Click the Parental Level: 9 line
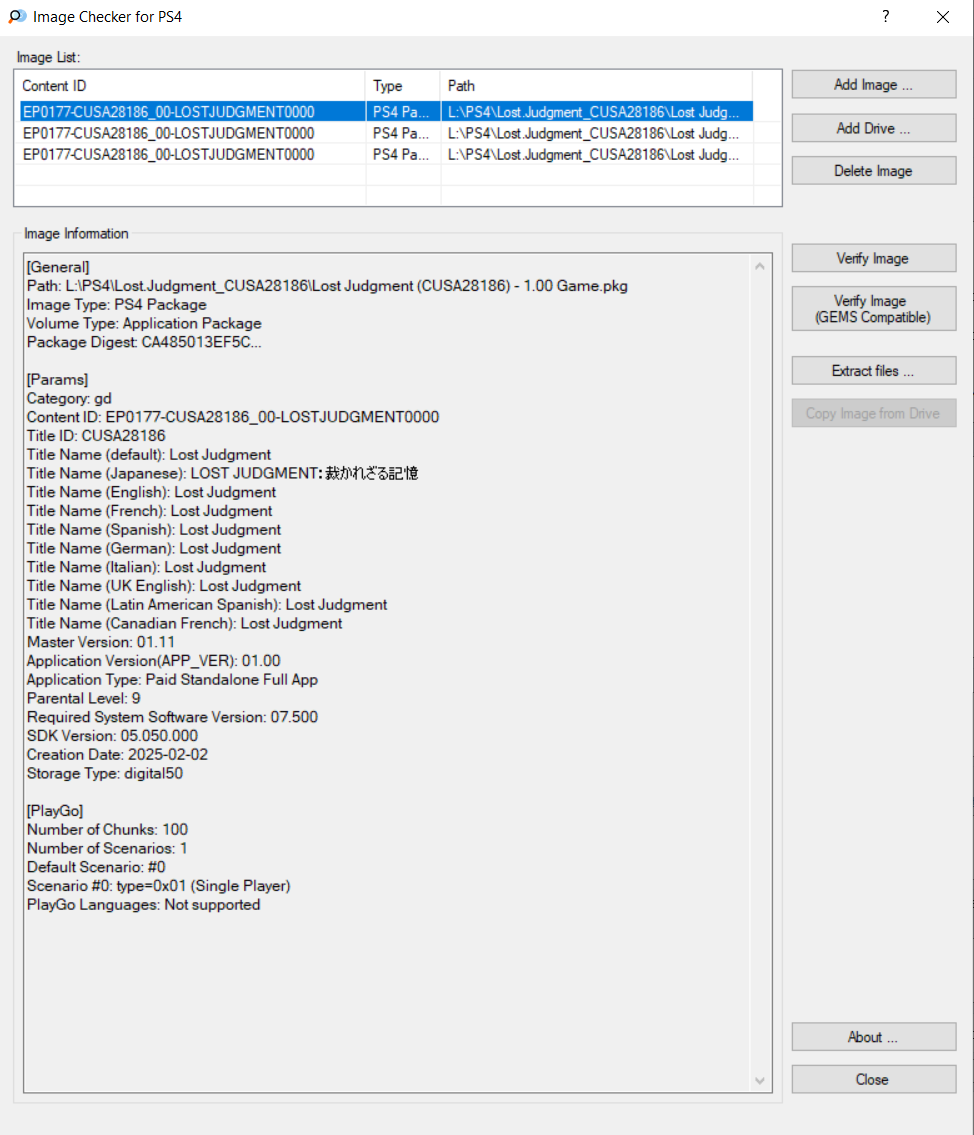Screen dimensions: 974x1135 pyautogui.click(x=84, y=699)
